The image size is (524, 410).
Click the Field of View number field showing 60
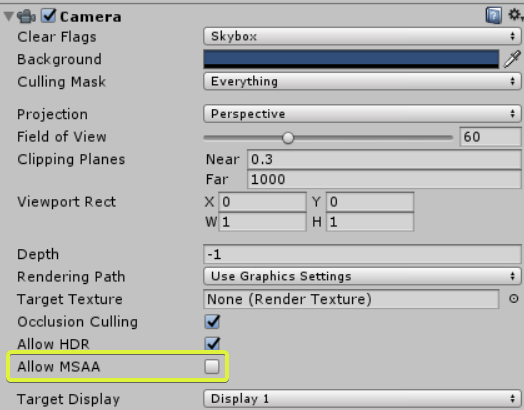click(490, 137)
